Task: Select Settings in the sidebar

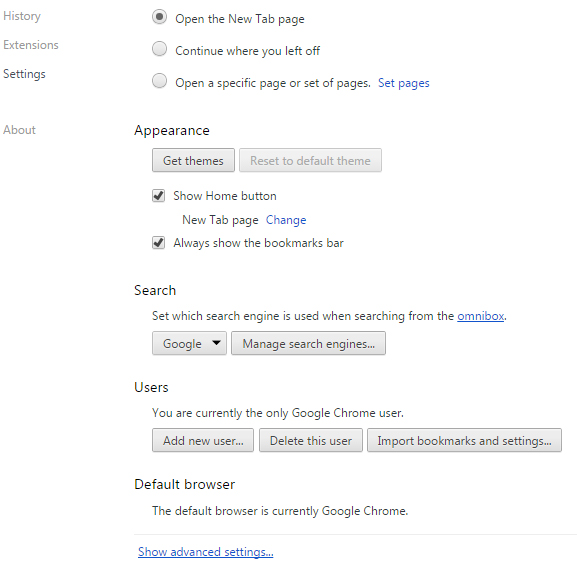Action: pyautogui.click(x=24, y=74)
